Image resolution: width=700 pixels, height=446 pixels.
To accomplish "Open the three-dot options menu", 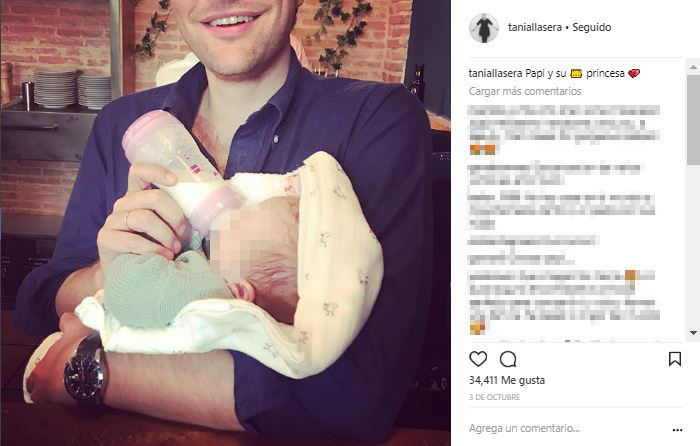I will 677,430.
